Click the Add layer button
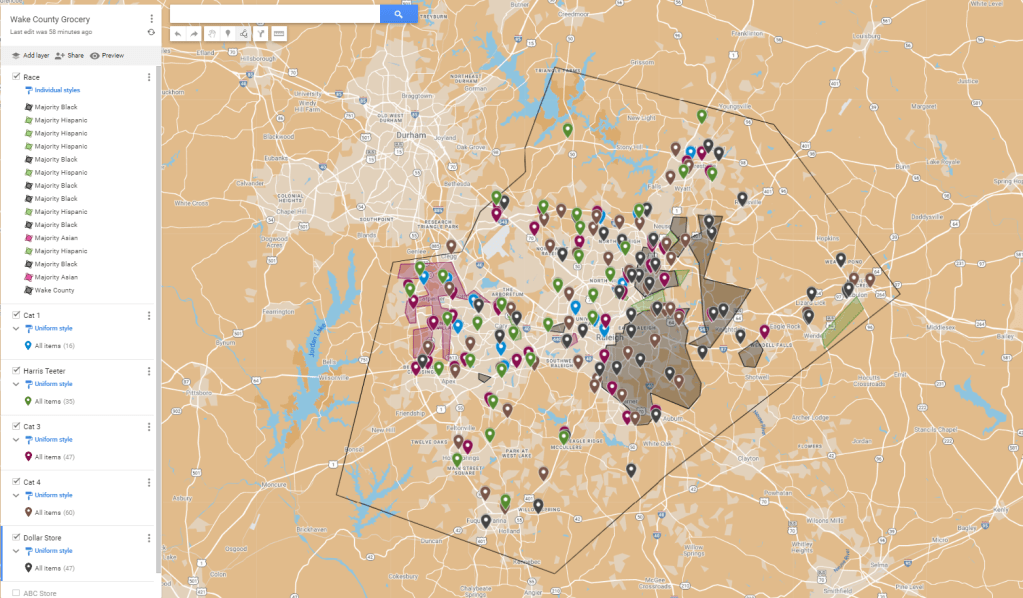This screenshot has width=1023, height=598. pos(30,56)
